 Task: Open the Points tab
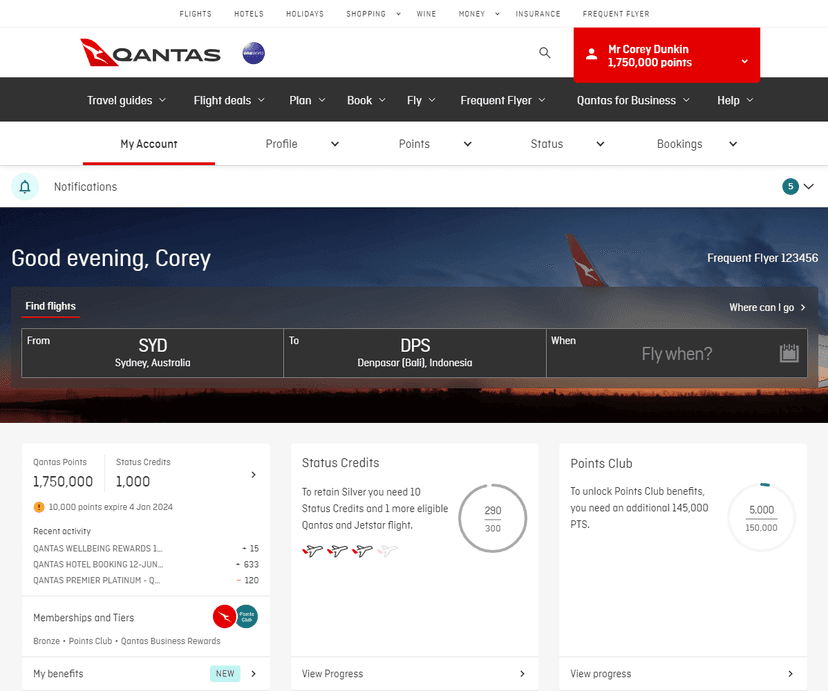click(434, 144)
